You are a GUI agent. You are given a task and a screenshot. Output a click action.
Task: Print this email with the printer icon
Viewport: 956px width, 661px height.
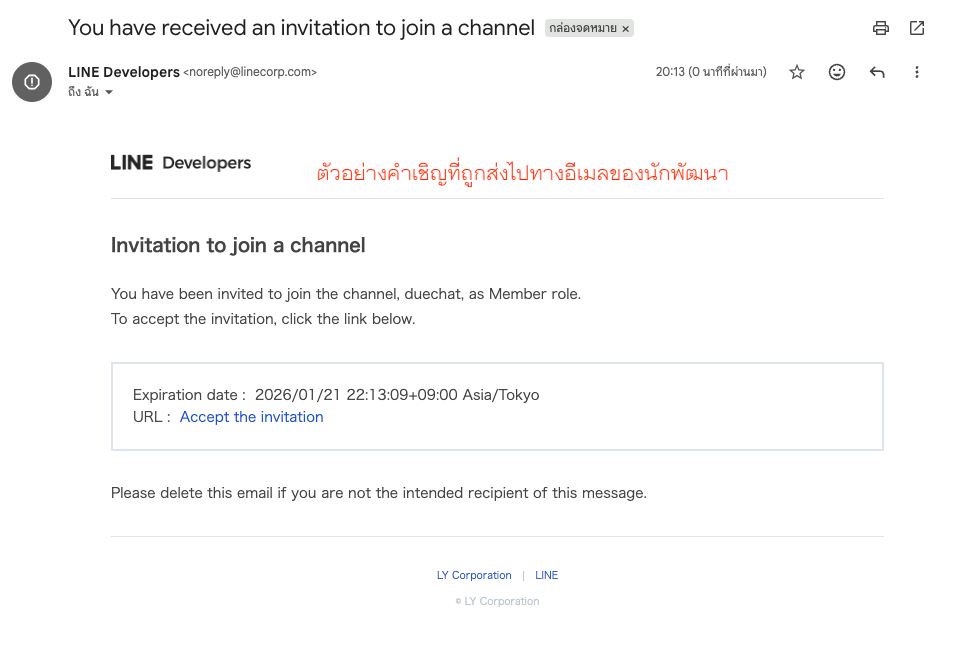pos(880,28)
